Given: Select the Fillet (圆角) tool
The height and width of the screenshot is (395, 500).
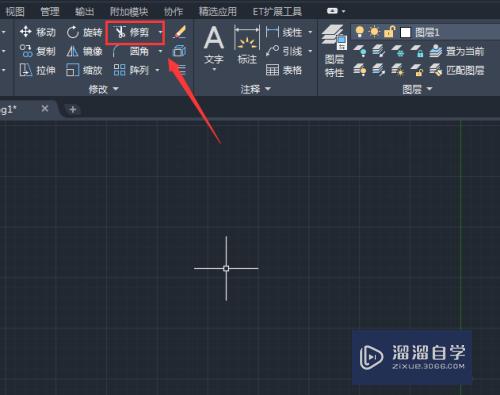Looking at the screenshot, I should tap(132, 51).
